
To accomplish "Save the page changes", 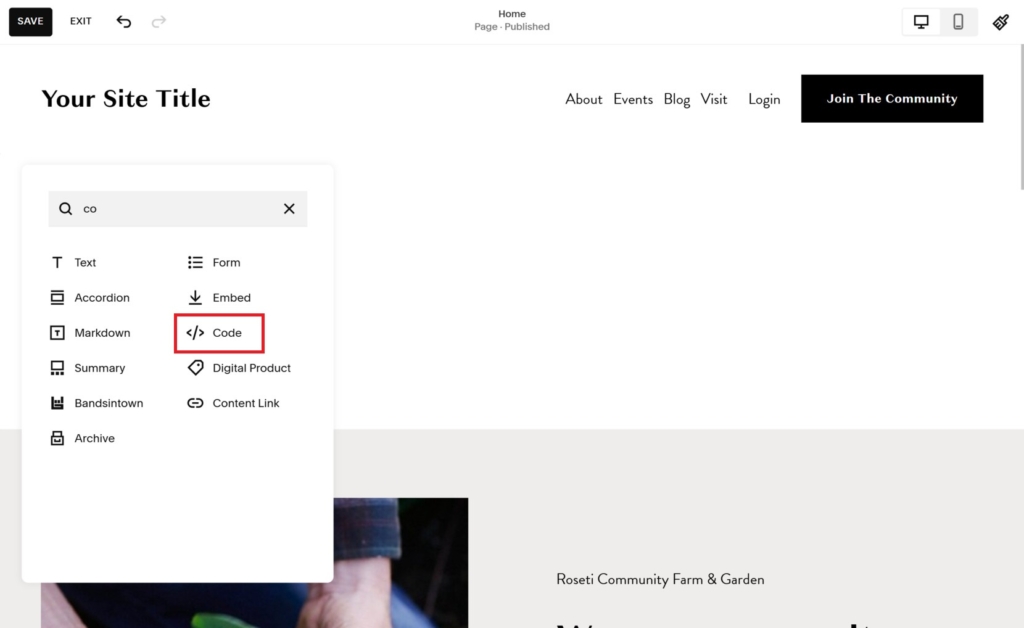I will point(29,21).
